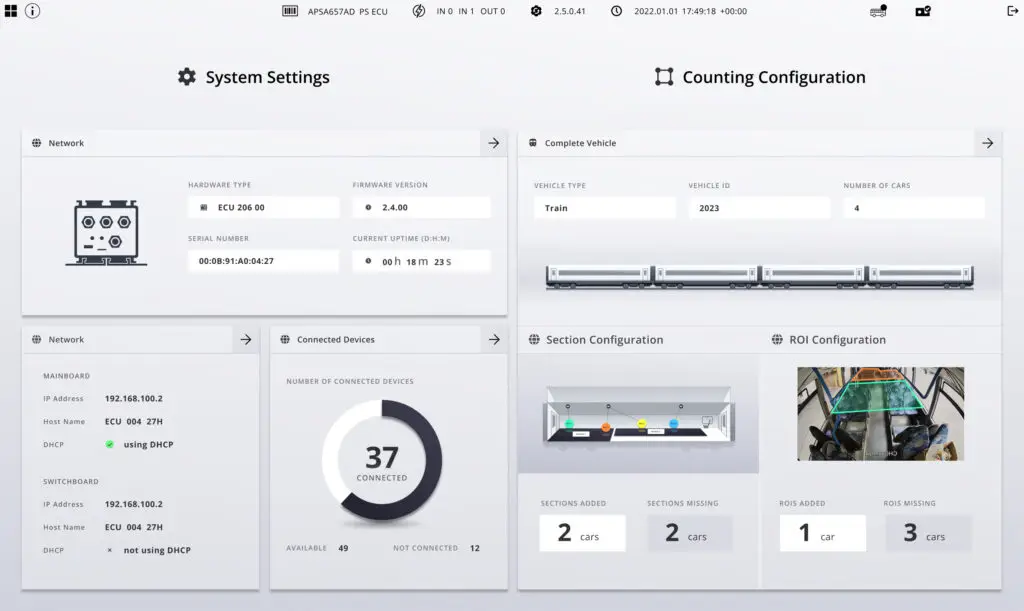1024x611 pixels.
Task: Open the dashboard grid menu icon
Action: click(x=11, y=11)
